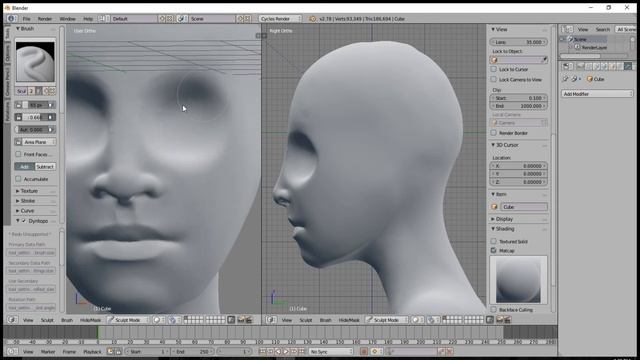Viewport: 640px width, 360px height.
Task: Enable the Render Border checkbox
Action: tap(494, 133)
